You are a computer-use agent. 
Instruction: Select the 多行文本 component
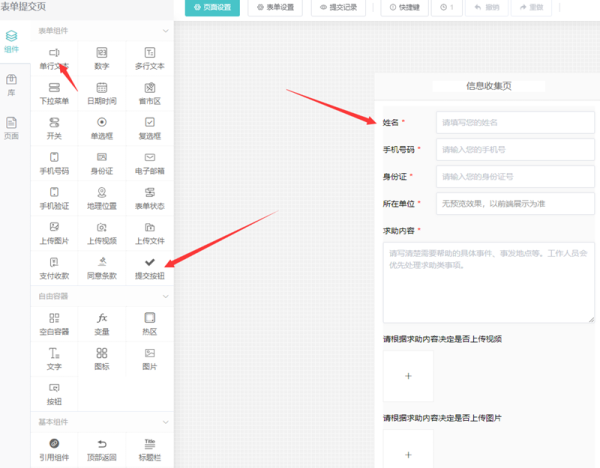point(150,59)
